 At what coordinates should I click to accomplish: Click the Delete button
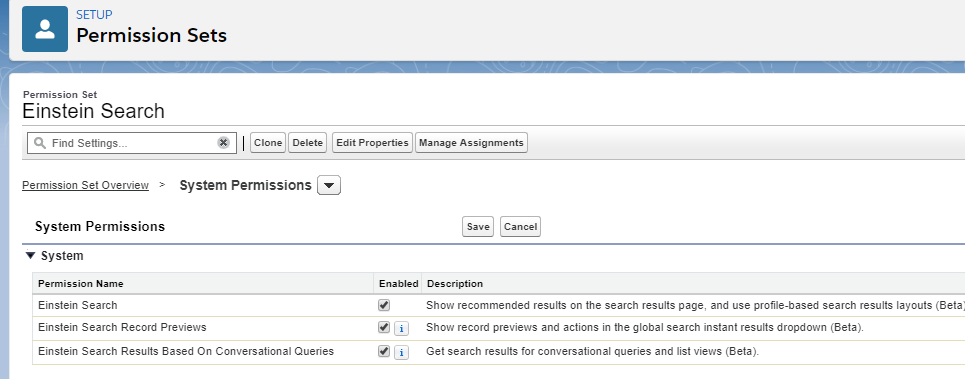pos(308,143)
